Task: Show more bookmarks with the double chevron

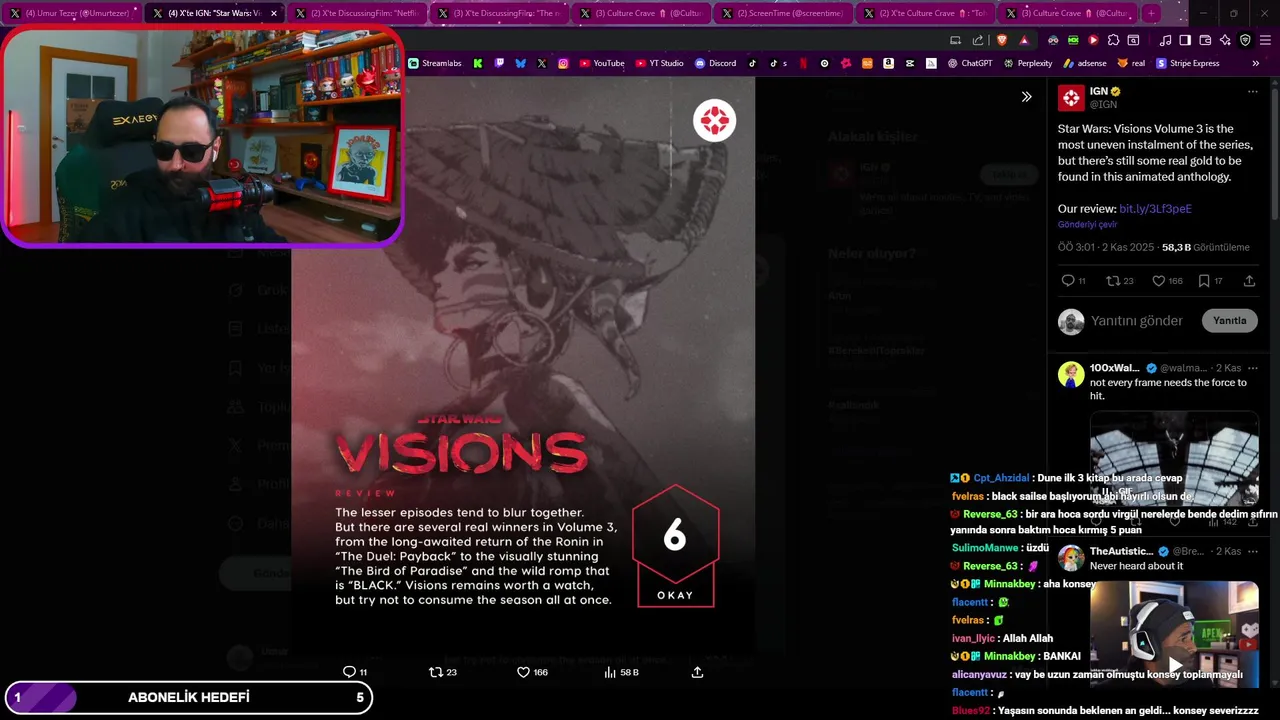Action: click(1255, 63)
